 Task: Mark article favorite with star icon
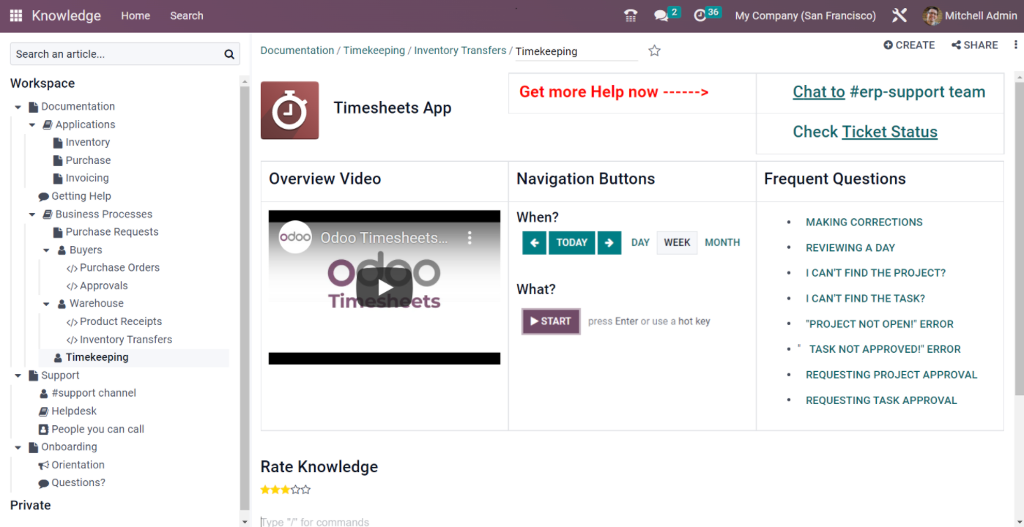(654, 51)
